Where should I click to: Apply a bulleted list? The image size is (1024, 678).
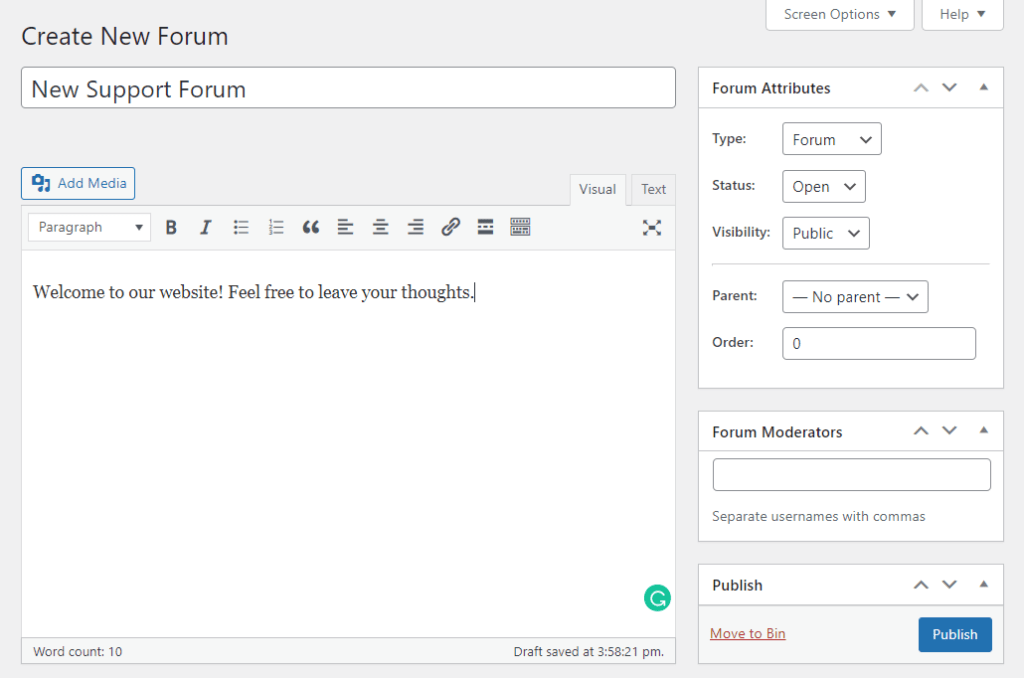[x=241, y=227]
